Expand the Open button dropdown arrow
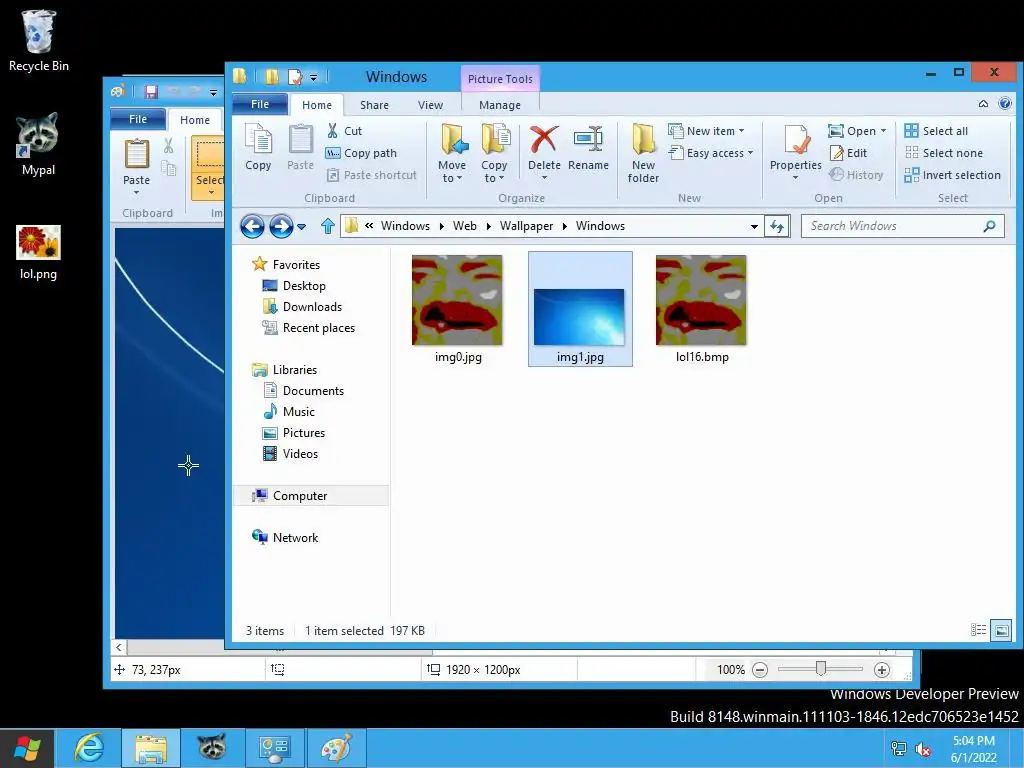1024x768 pixels. [x=884, y=131]
